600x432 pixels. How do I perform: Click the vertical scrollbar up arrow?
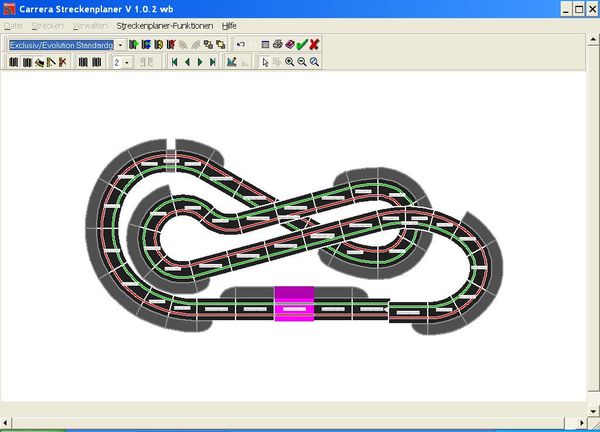click(593, 39)
